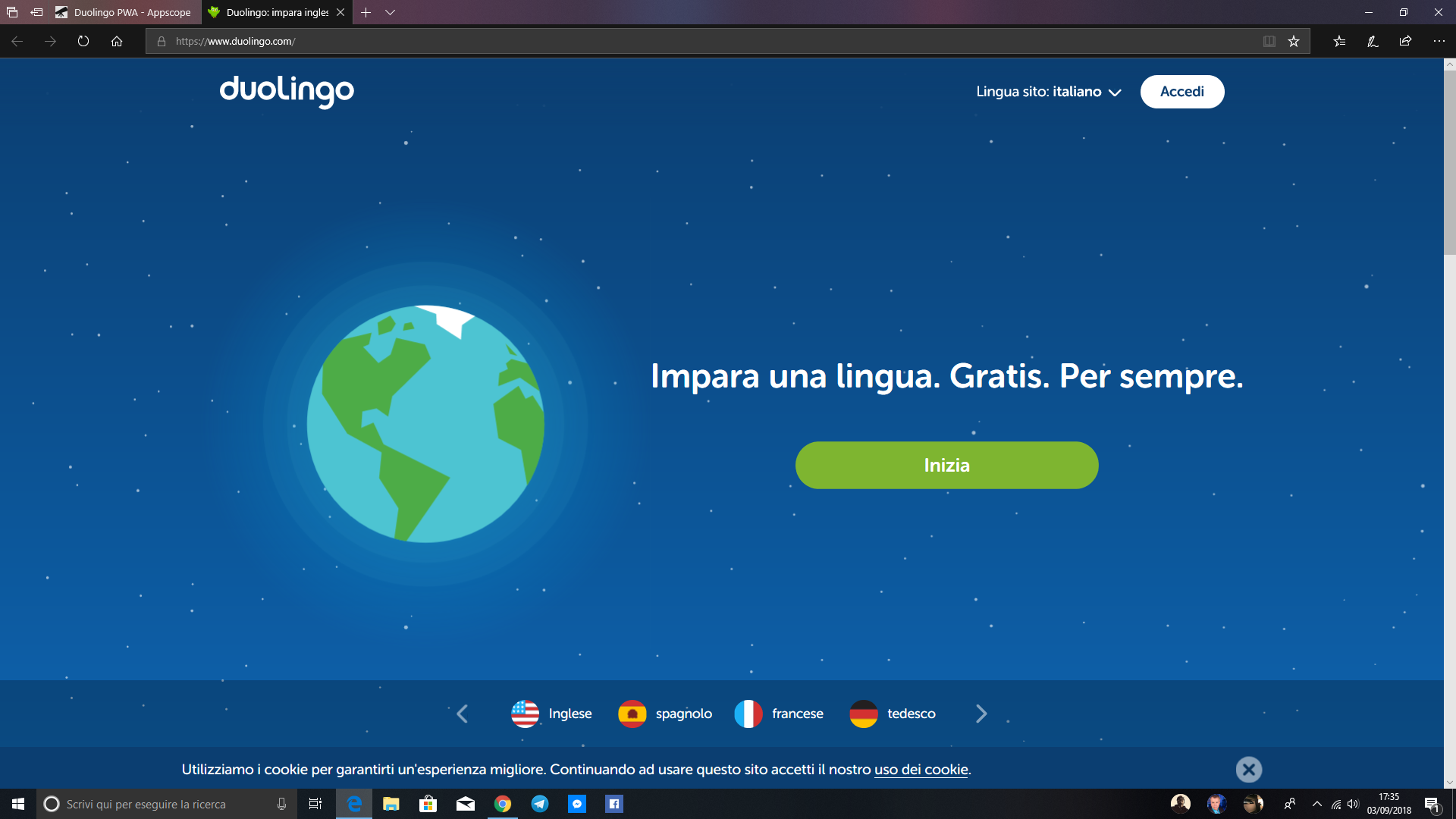Go back in browser history
This screenshot has height=819, width=1456.
click(x=17, y=41)
